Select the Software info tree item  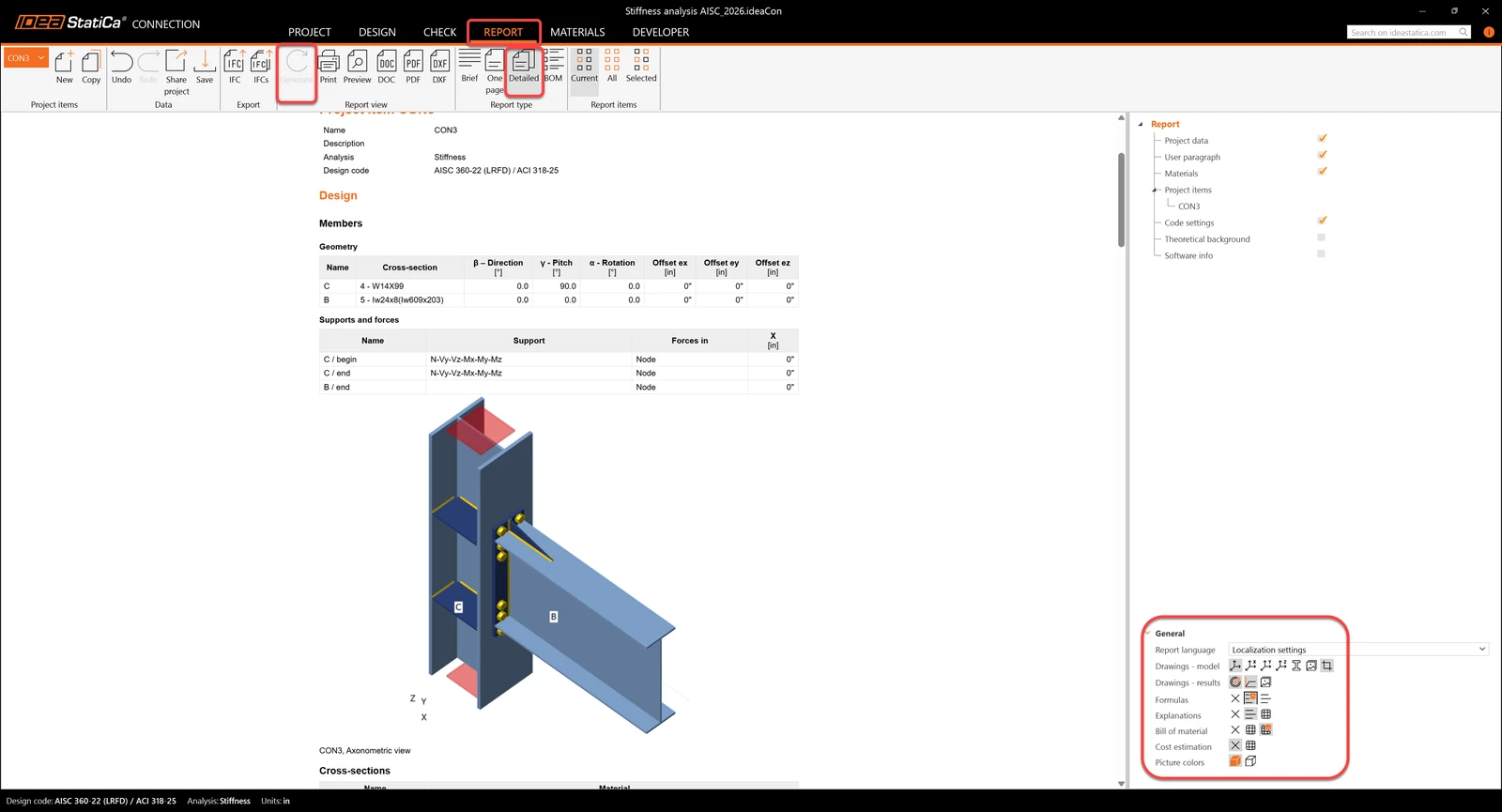click(x=1188, y=255)
